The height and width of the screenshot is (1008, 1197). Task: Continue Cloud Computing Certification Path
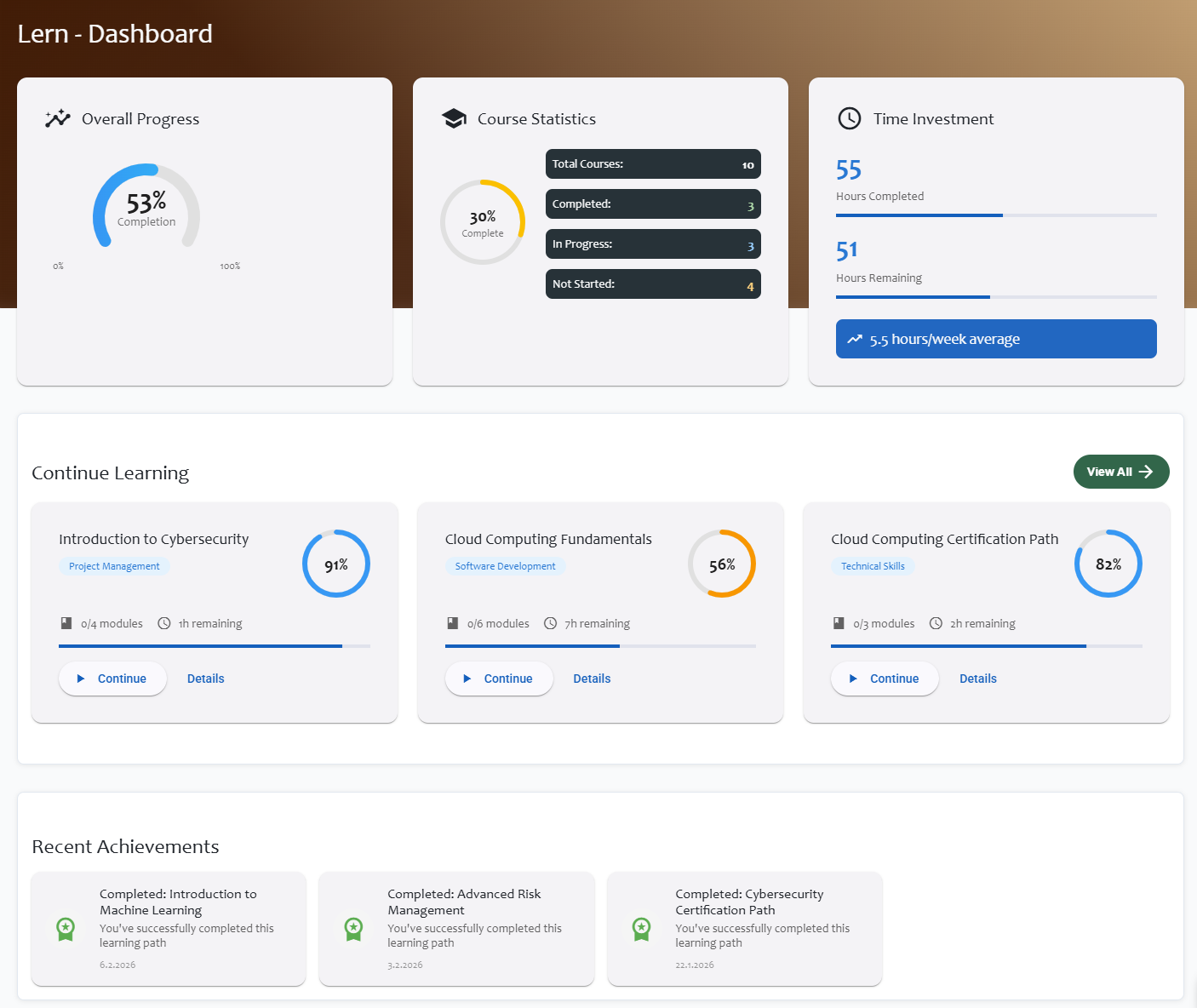pos(885,679)
